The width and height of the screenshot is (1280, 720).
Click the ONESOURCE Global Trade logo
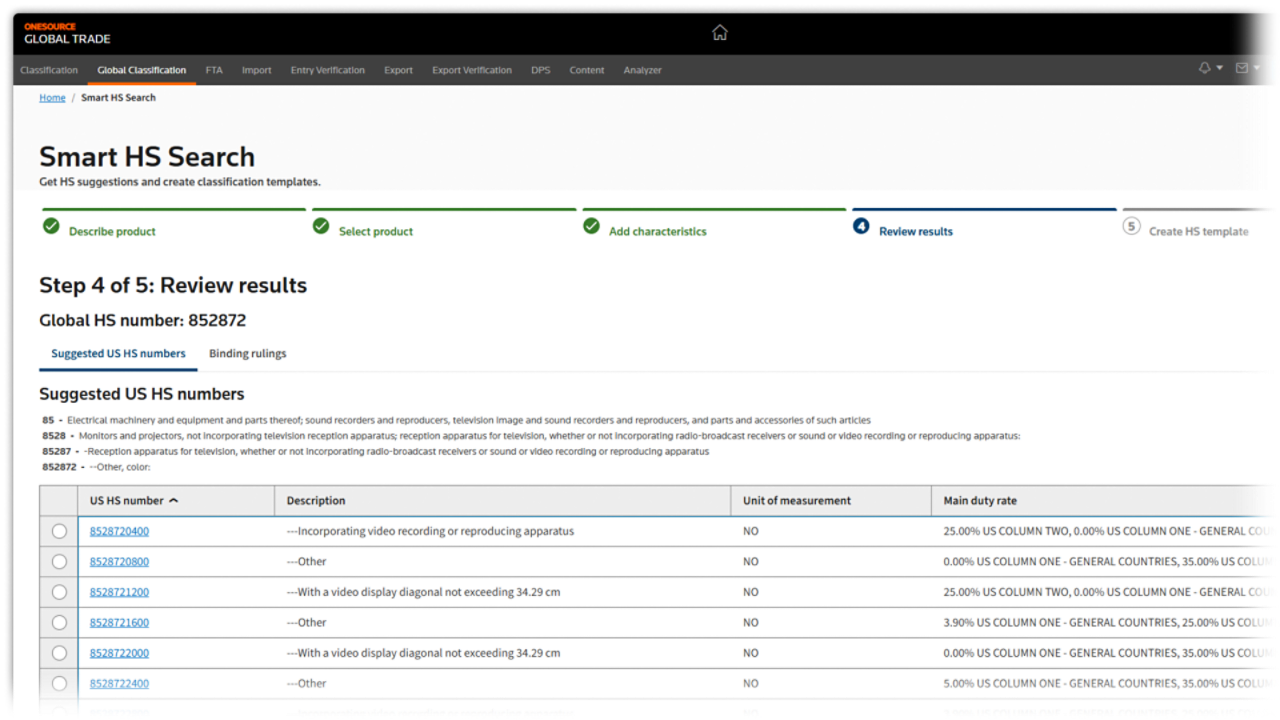click(x=67, y=34)
